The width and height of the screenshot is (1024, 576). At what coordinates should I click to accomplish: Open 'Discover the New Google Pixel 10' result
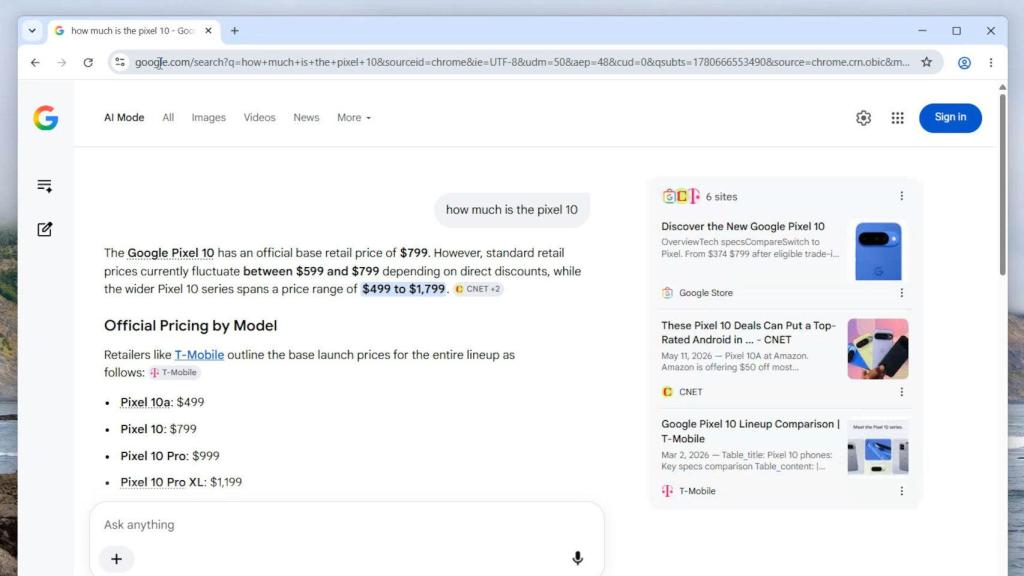click(743, 227)
